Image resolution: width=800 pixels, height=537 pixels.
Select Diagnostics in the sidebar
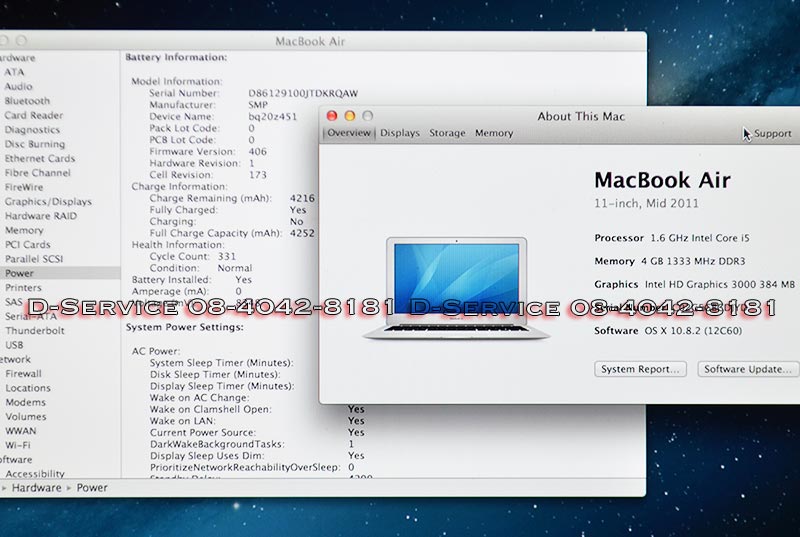(32, 130)
